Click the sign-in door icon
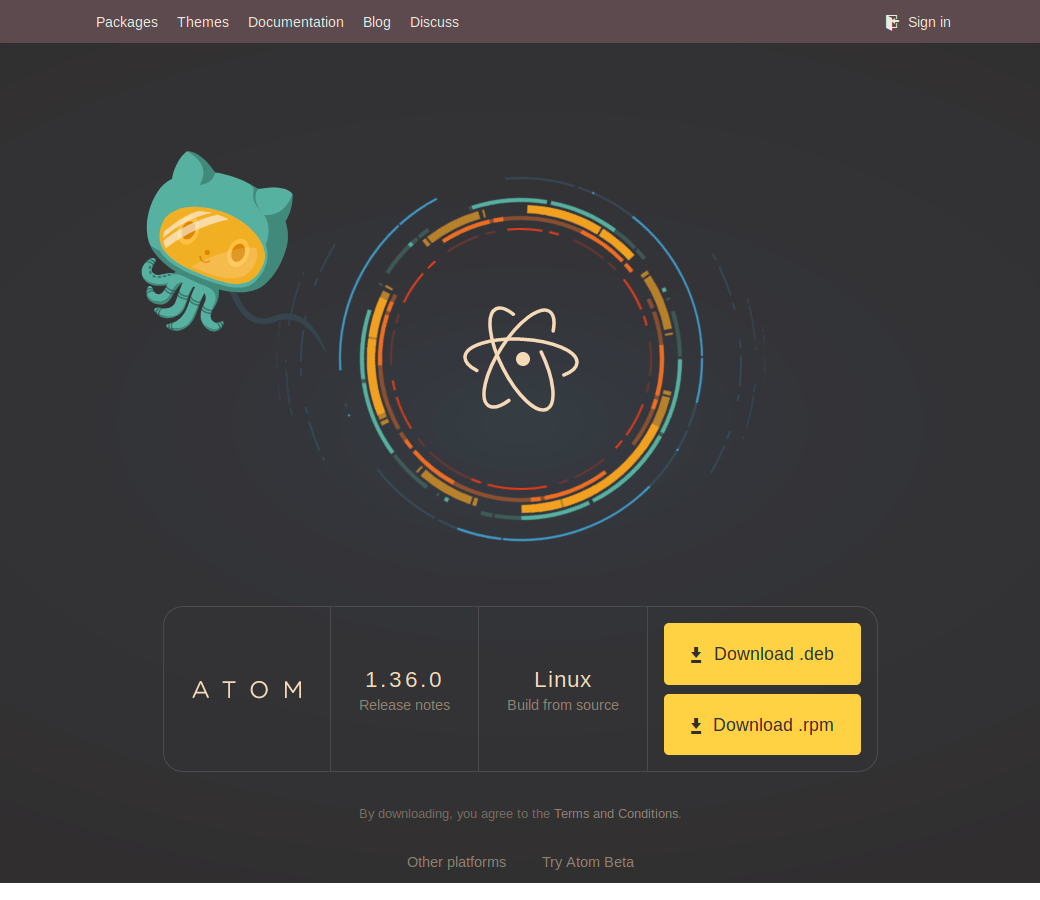This screenshot has width=1040, height=900. [892, 23]
